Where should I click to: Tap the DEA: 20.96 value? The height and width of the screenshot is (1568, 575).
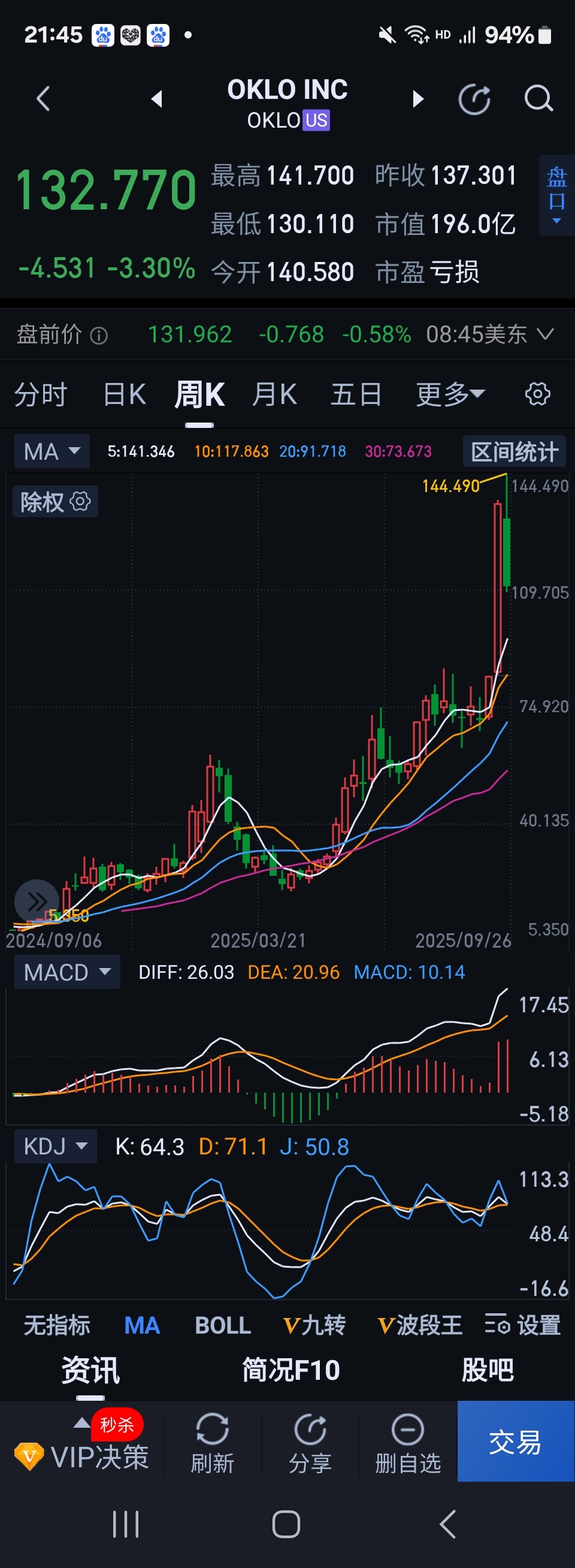tap(293, 972)
